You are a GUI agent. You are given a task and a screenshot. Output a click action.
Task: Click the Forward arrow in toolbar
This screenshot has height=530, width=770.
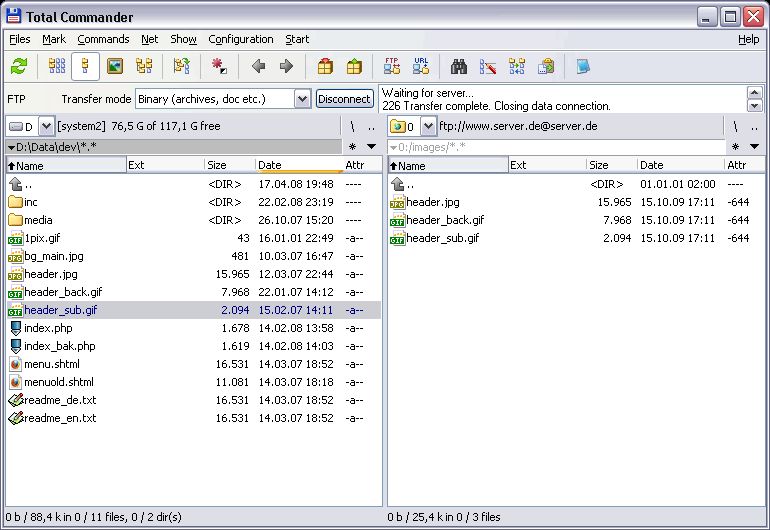click(286, 67)
